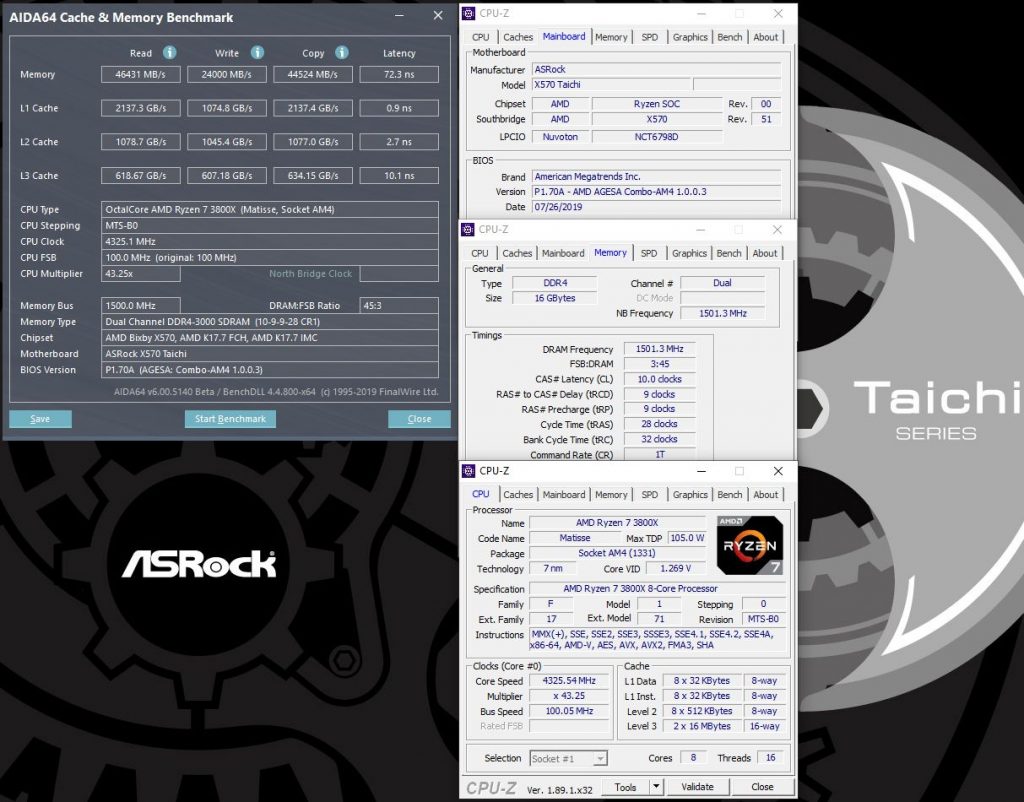1024x802 pixels.
Task: Close the AIDA64 benchmark window with X
Action: pyautogui.click(x=438, y=15)
